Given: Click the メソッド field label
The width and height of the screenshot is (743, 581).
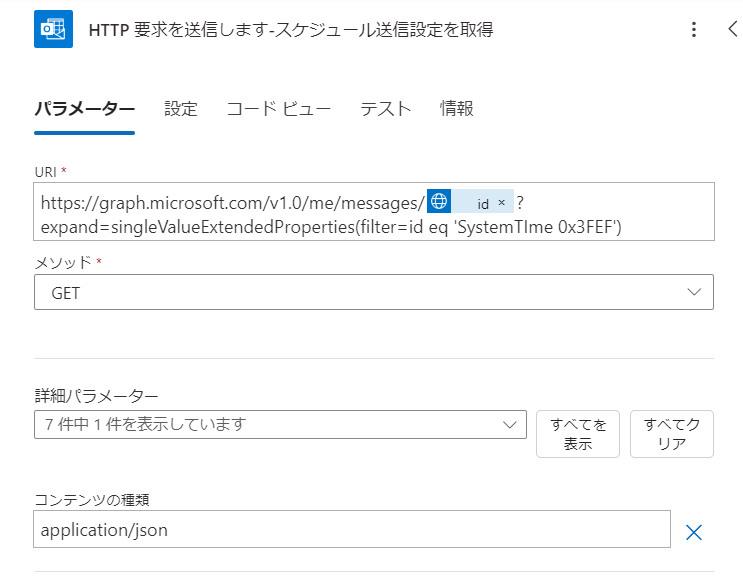Looking at the screenshot, I should [63, 263].
